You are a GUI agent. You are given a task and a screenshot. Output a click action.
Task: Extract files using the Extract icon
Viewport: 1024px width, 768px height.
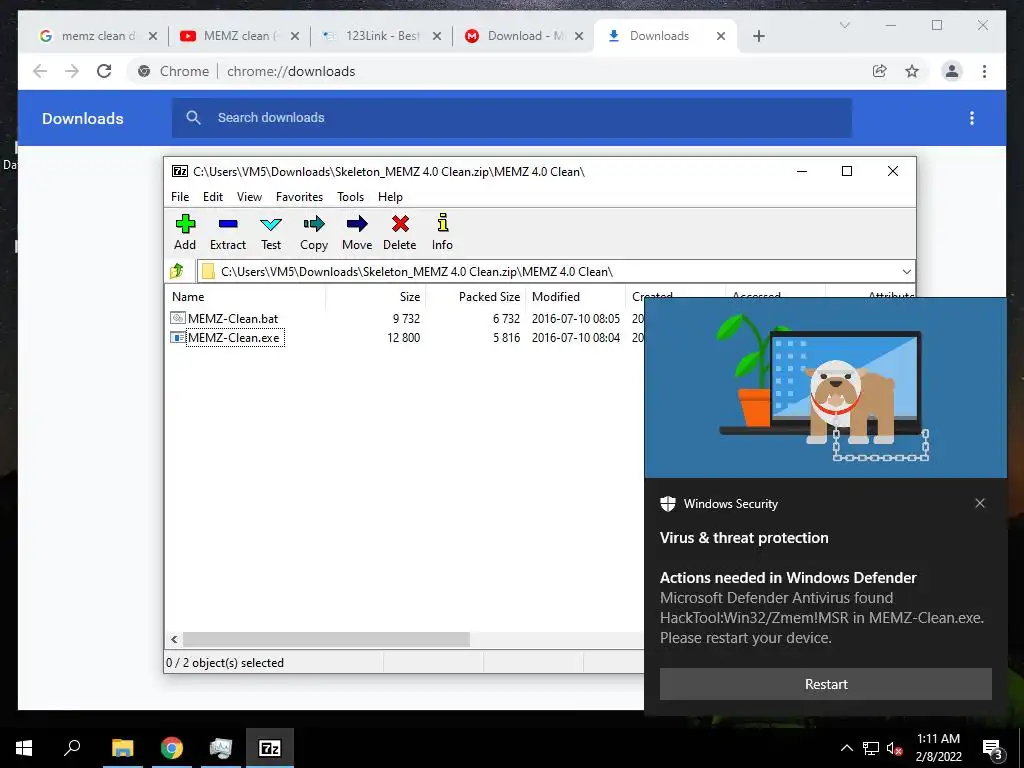pos(227,232)
